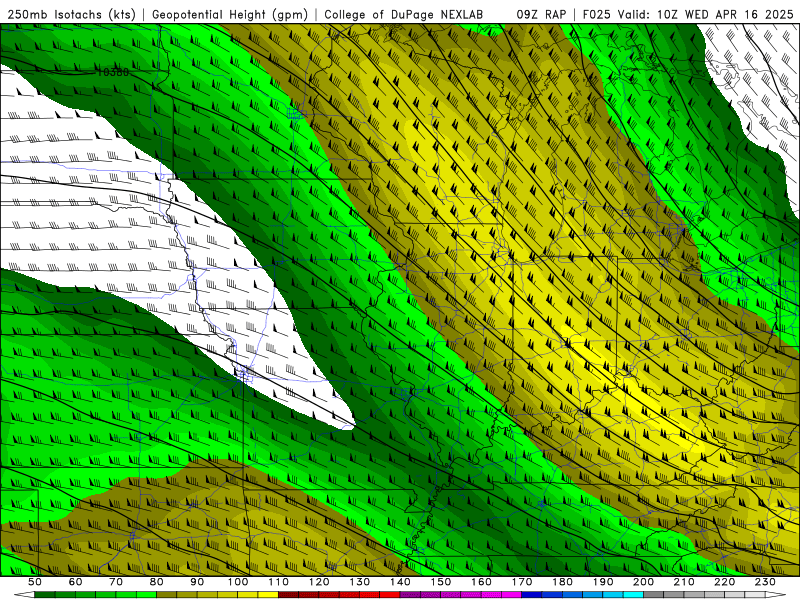
Task: Click the '09Z RAP' model run label
Action: click(x=541, y=14)
